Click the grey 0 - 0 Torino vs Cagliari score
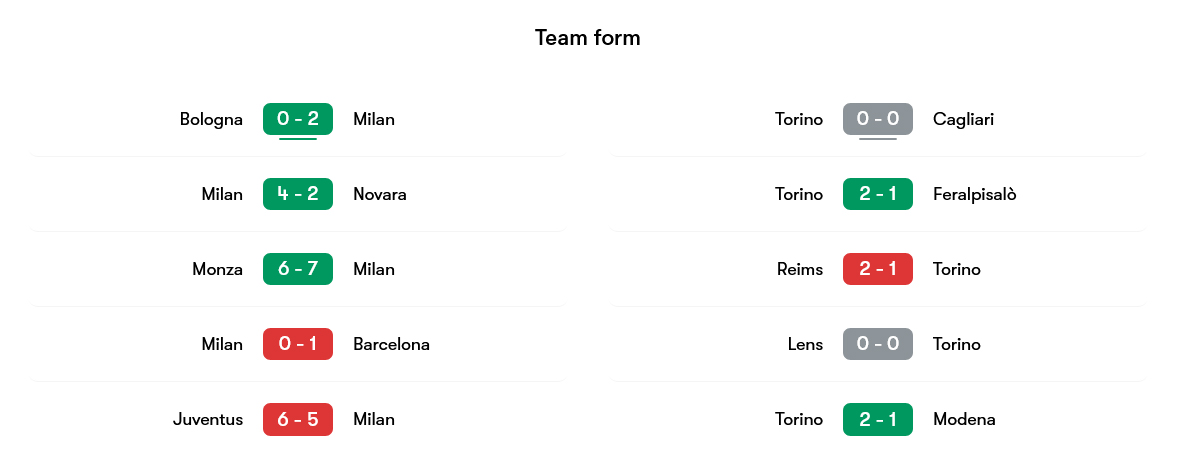1179x462 pixels. [878, 119]
